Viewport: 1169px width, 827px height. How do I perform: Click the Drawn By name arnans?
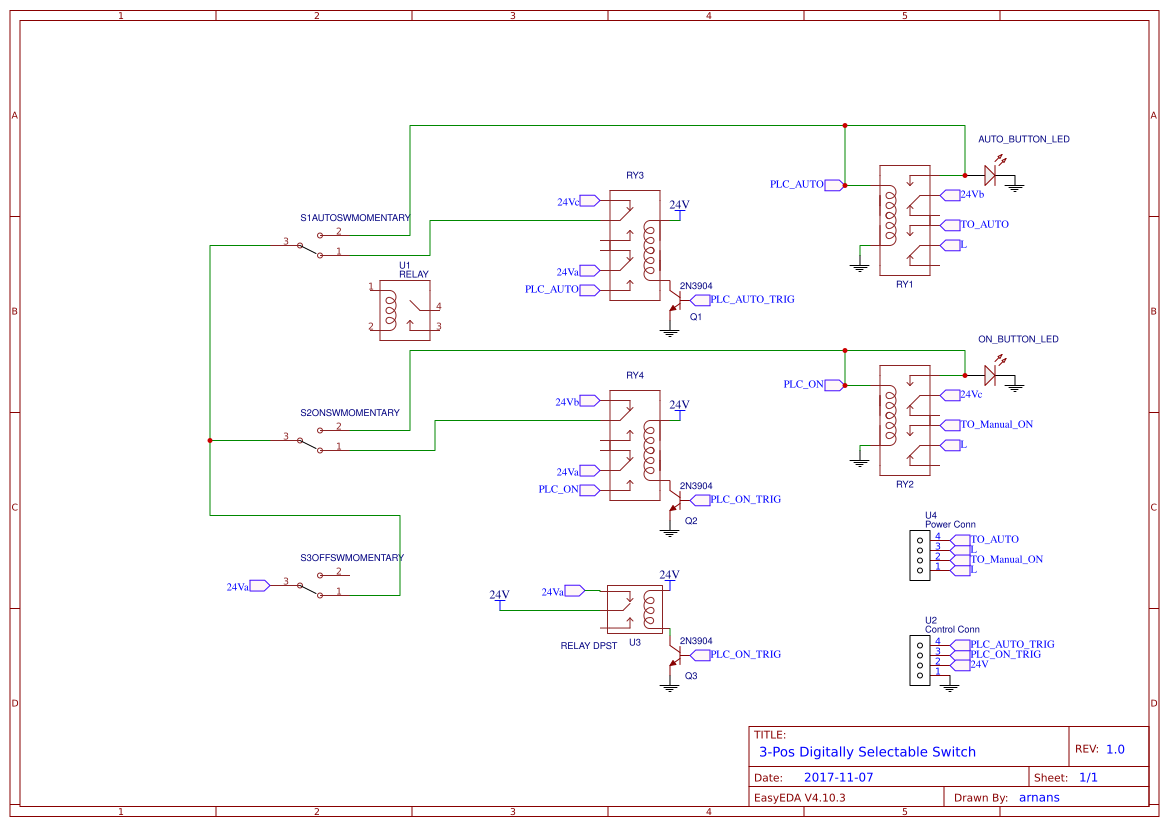coord(1038,797)
